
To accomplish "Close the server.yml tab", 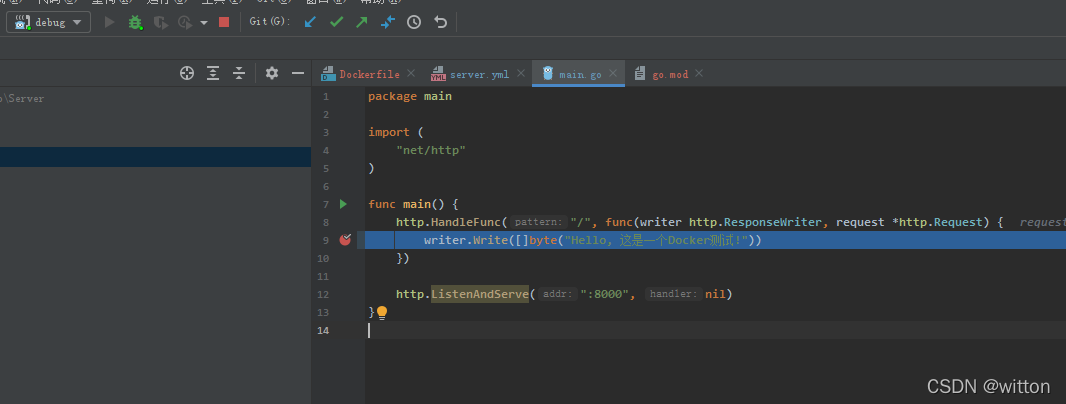I will 521,73.
